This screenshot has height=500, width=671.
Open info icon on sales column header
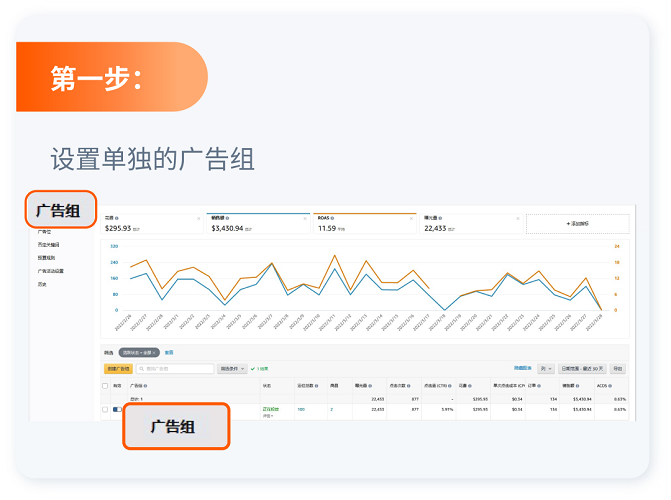pos(577,386)
